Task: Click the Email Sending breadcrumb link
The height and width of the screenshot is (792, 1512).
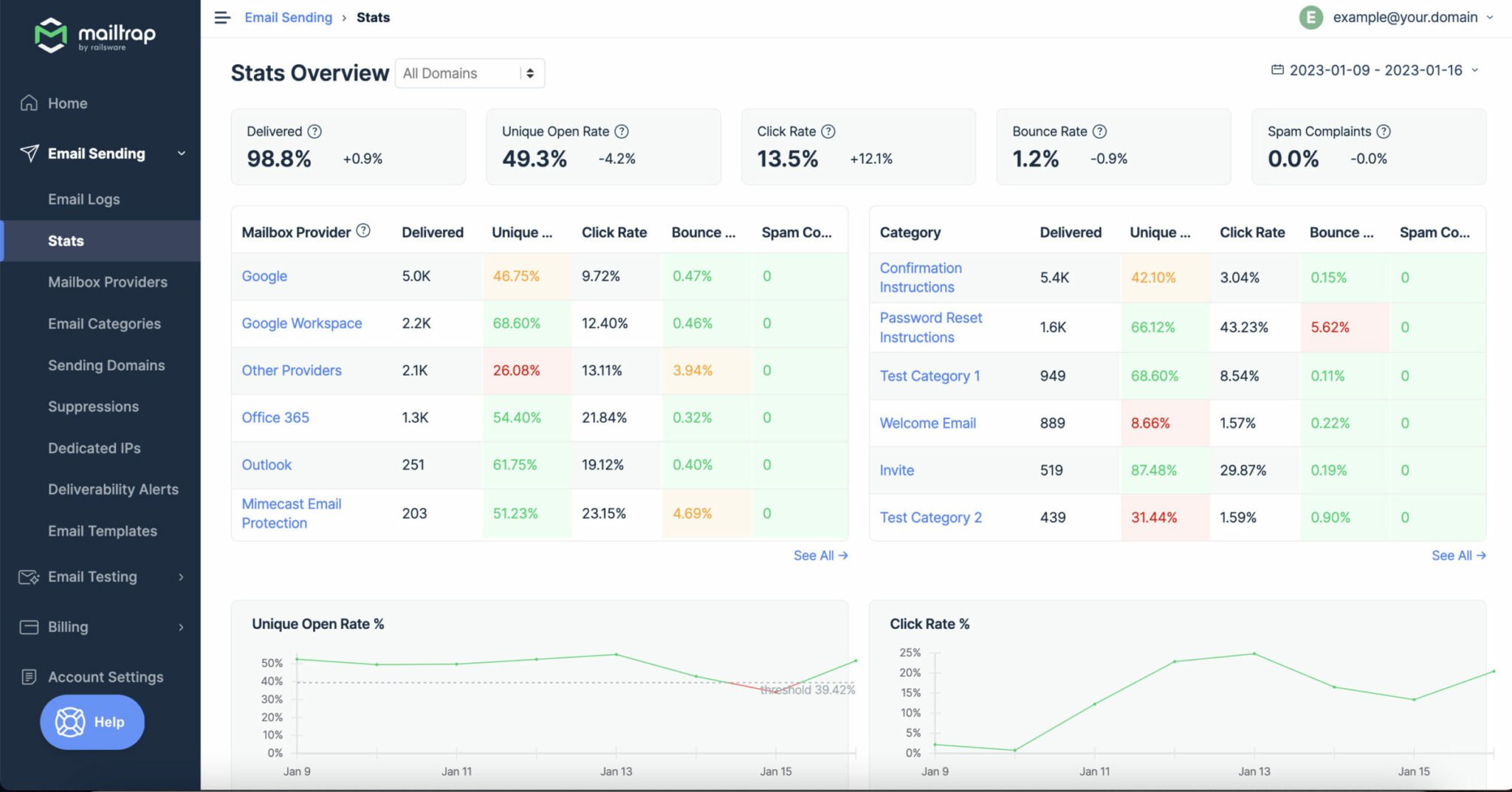Action: point(289,17)
